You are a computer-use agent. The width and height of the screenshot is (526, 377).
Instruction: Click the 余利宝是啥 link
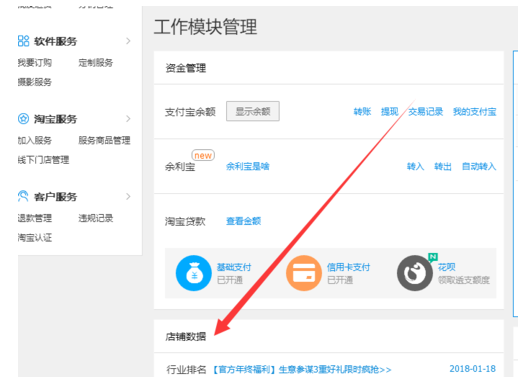[248, 166]
